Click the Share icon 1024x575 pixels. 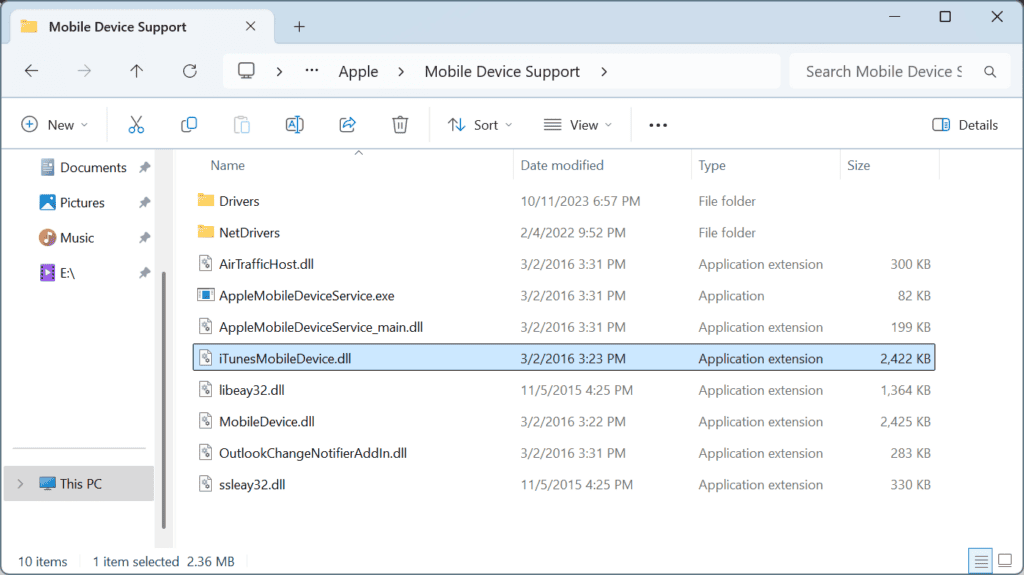tap(347, 125)
